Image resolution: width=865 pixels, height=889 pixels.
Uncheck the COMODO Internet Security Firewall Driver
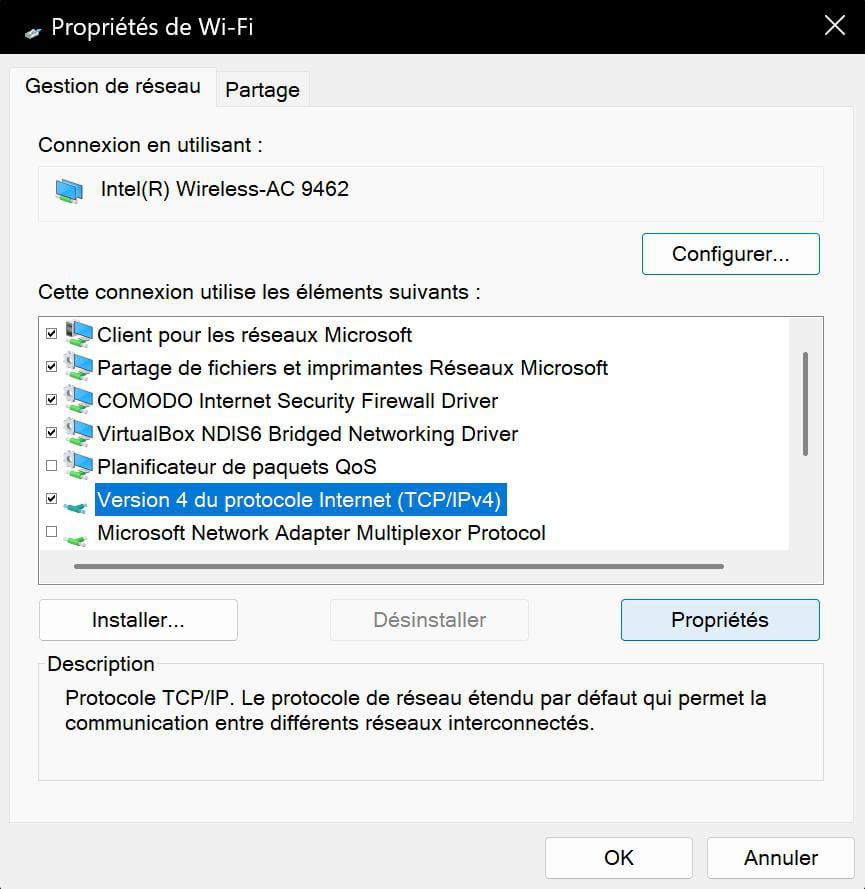(52, 400)
